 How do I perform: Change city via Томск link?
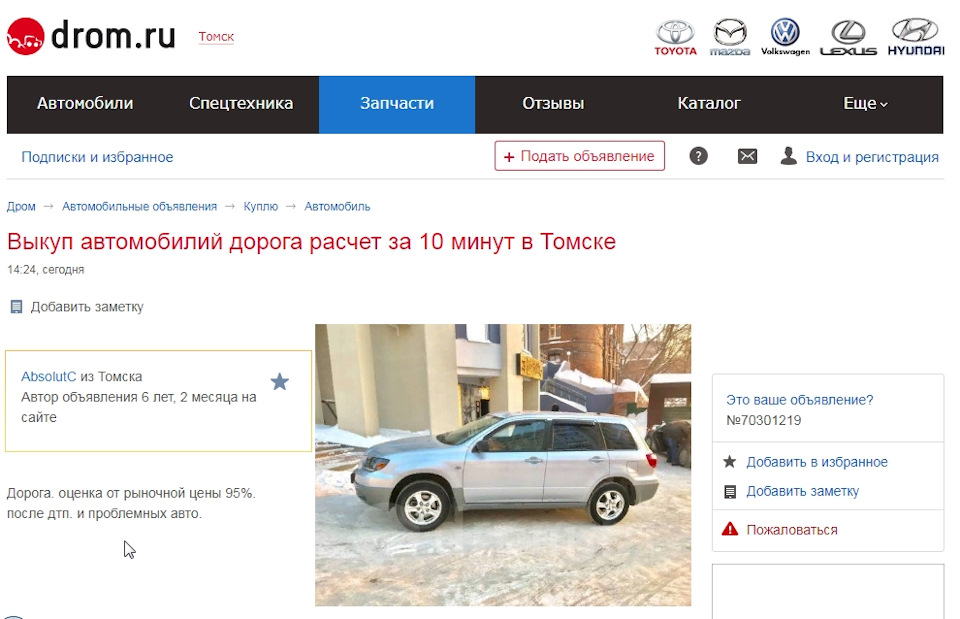click(216, 37)
